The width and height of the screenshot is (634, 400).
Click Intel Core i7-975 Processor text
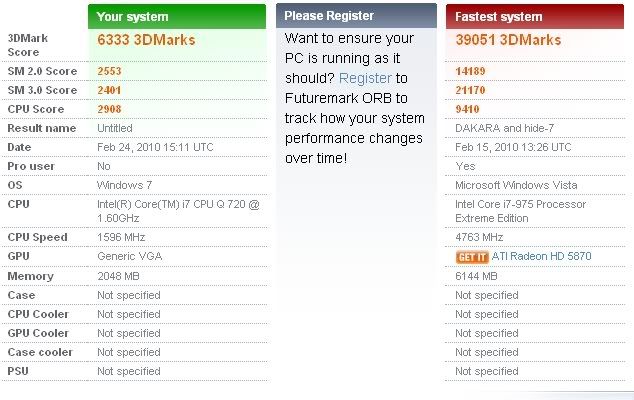[x=520, y=204]
